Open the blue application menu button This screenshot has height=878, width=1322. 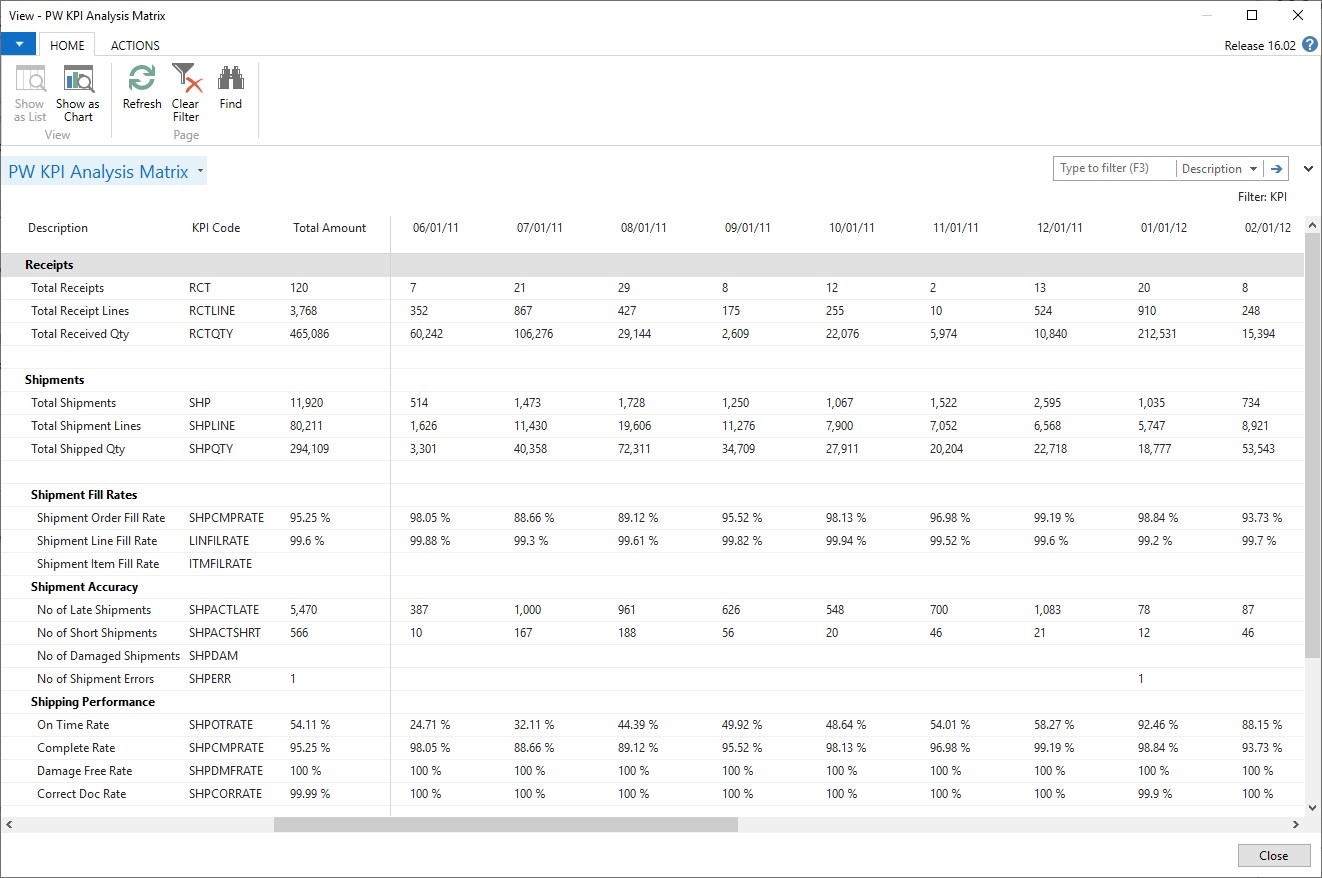[x=18, y=45]
